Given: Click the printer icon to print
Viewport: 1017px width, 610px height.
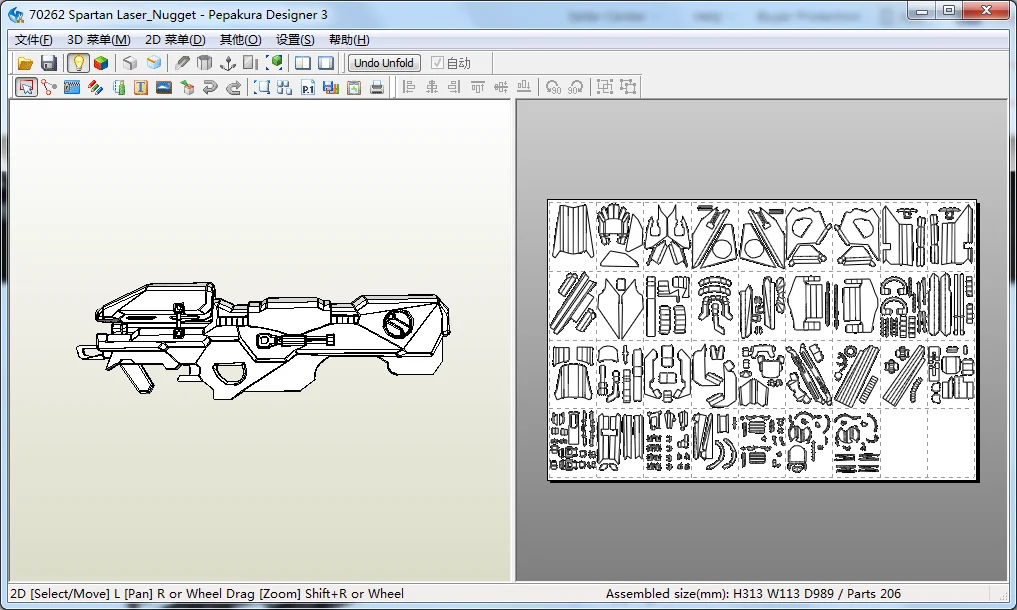Looking at the screenshot, I should coord(377,87).
